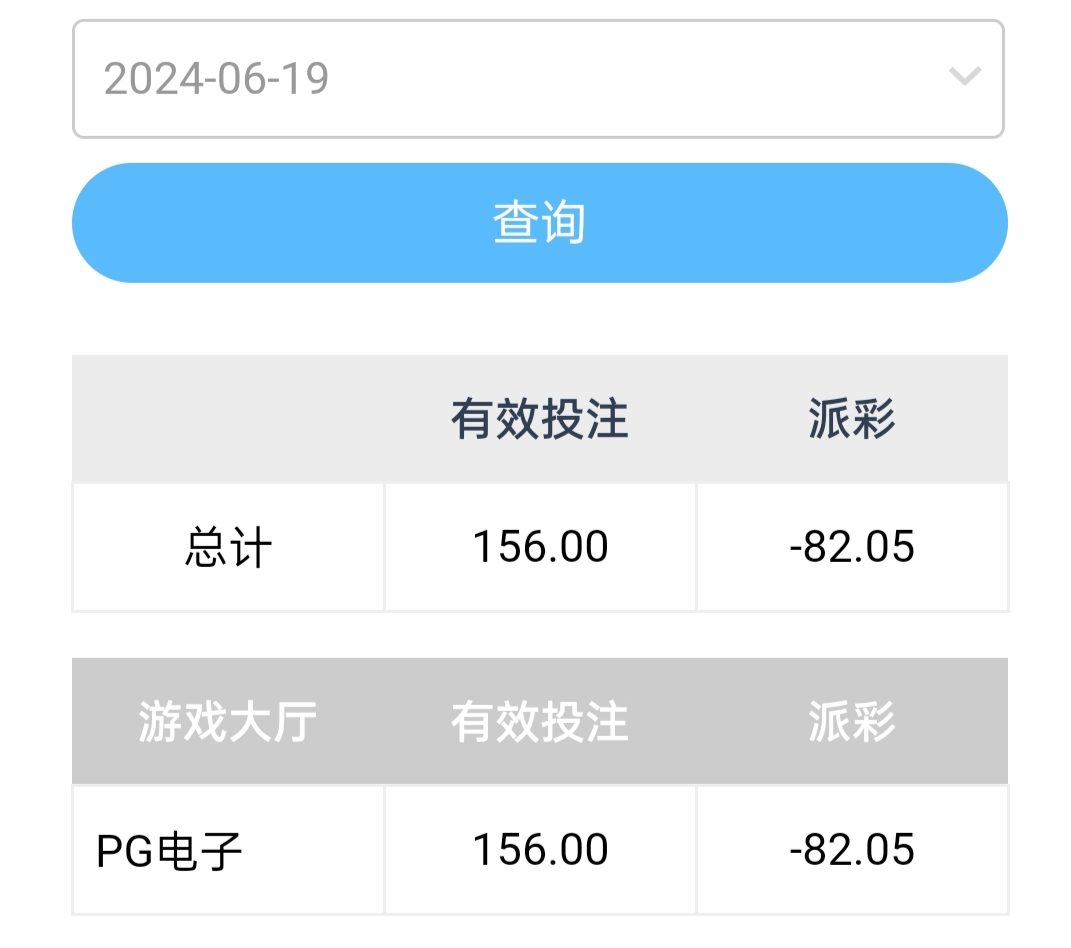Viewport: 1071px width, 948px height.
Task: Click total 有效投注 value 156.00
Action: coord(540,547)
